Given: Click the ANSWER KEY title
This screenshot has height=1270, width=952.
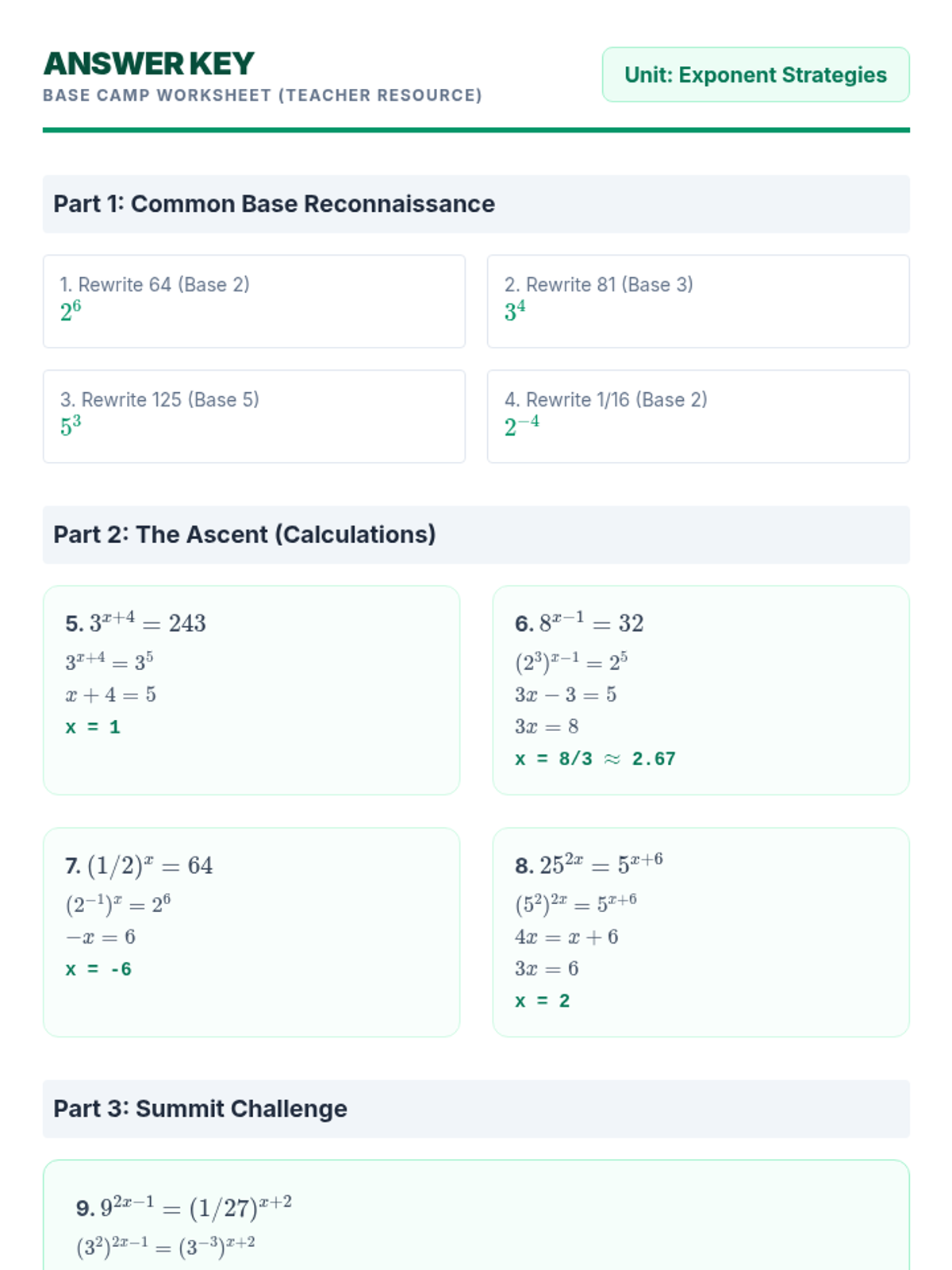Looking at the screenshot, I should pos(149,63).
